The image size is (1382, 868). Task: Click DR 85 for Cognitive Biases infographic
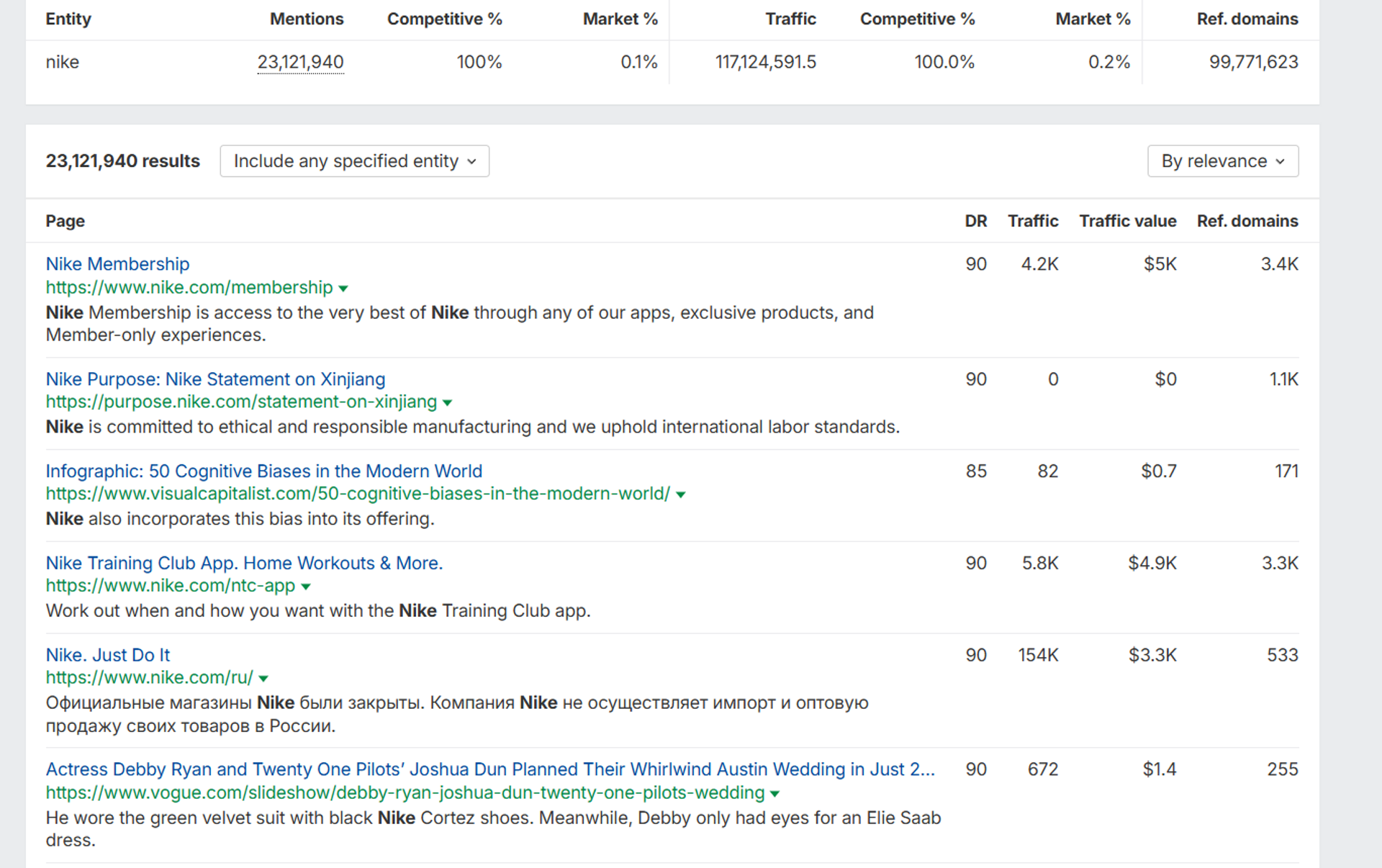(976, 471)
